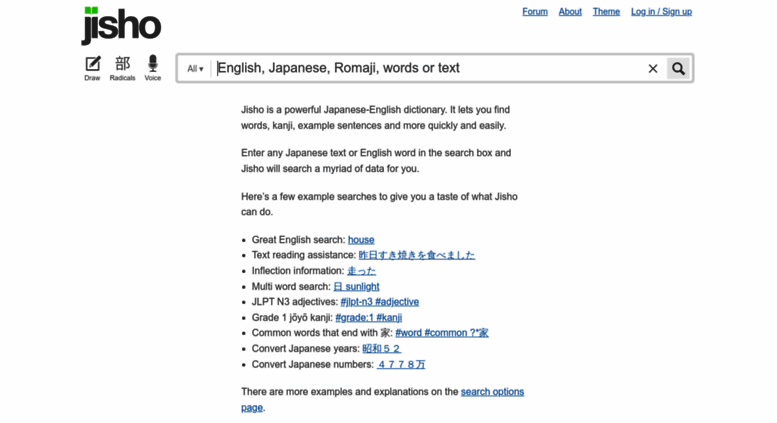Click the Jisho logo
Viewport: 777px width, 423px height.
[x=121, y=26]
